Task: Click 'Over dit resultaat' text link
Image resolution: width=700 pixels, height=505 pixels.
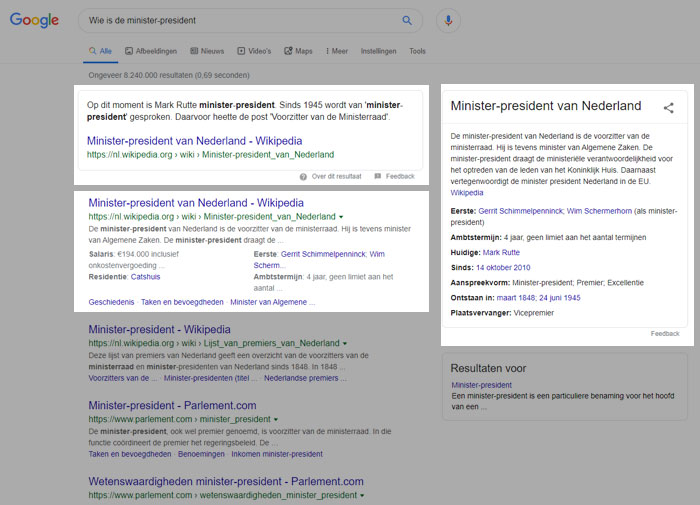Action: pyautogui.click(x=337, y=176)
